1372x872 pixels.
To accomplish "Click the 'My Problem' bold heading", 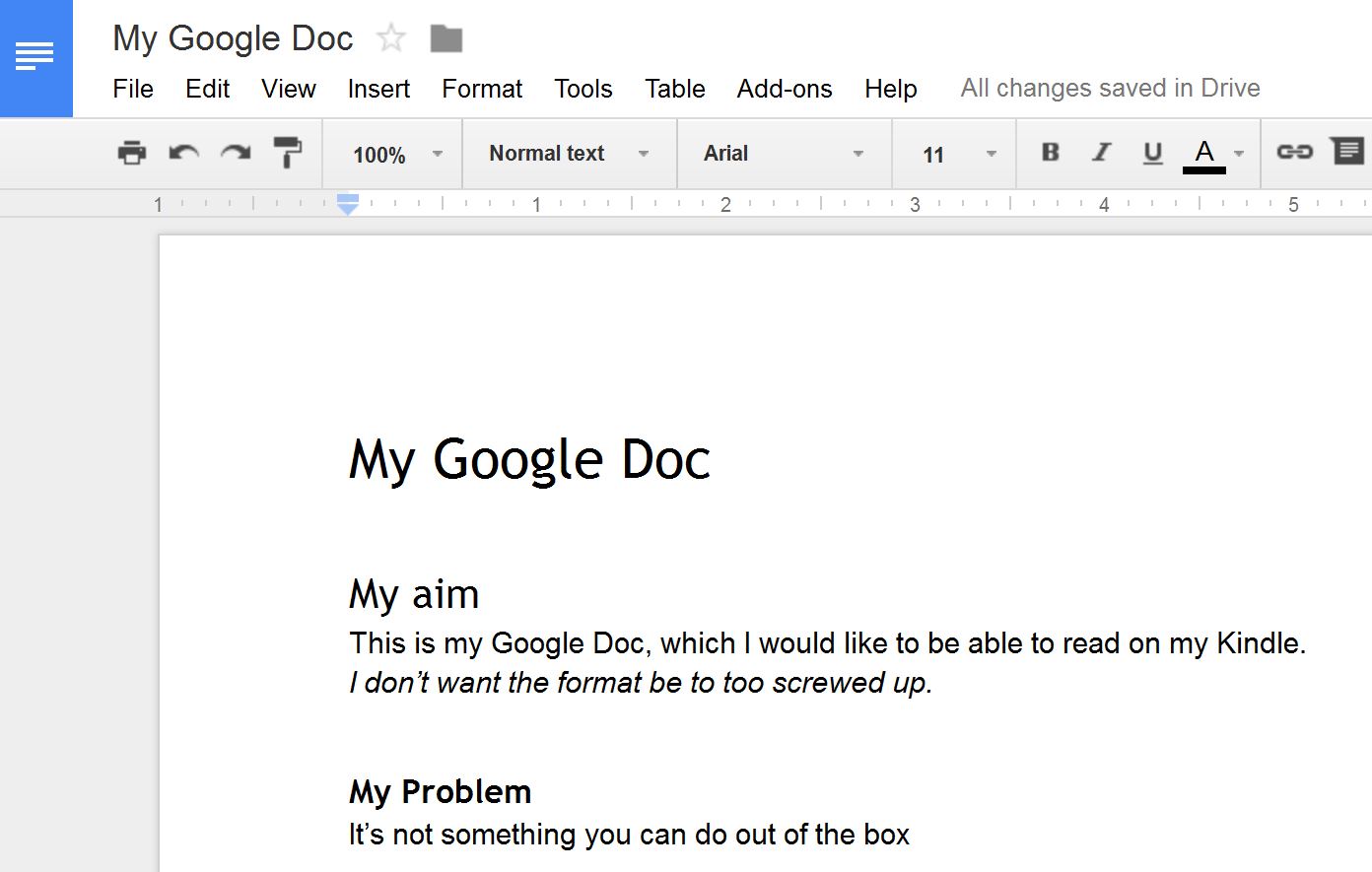I will tap(440, 791).
